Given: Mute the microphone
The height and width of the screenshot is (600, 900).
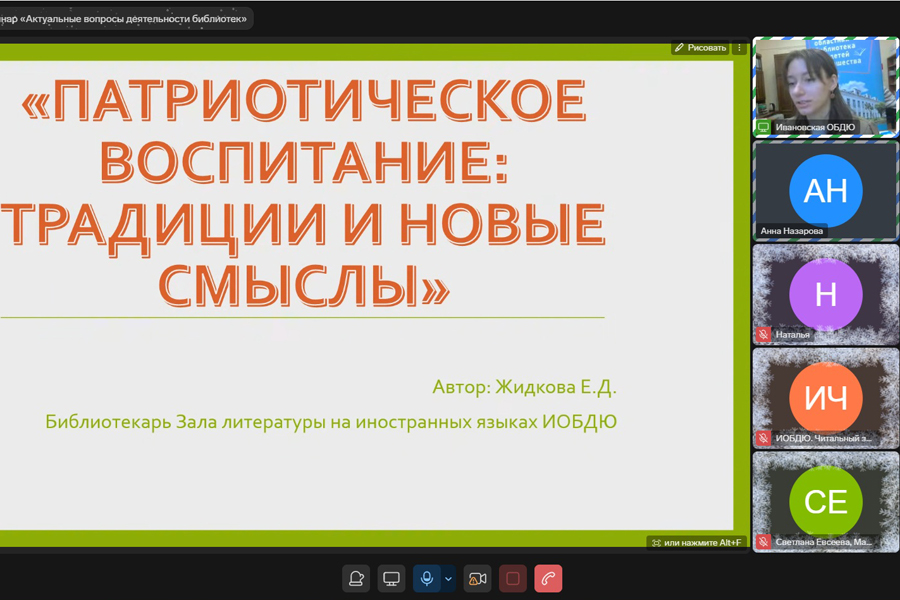Looking at the screenshot, I should coord(427,579).
